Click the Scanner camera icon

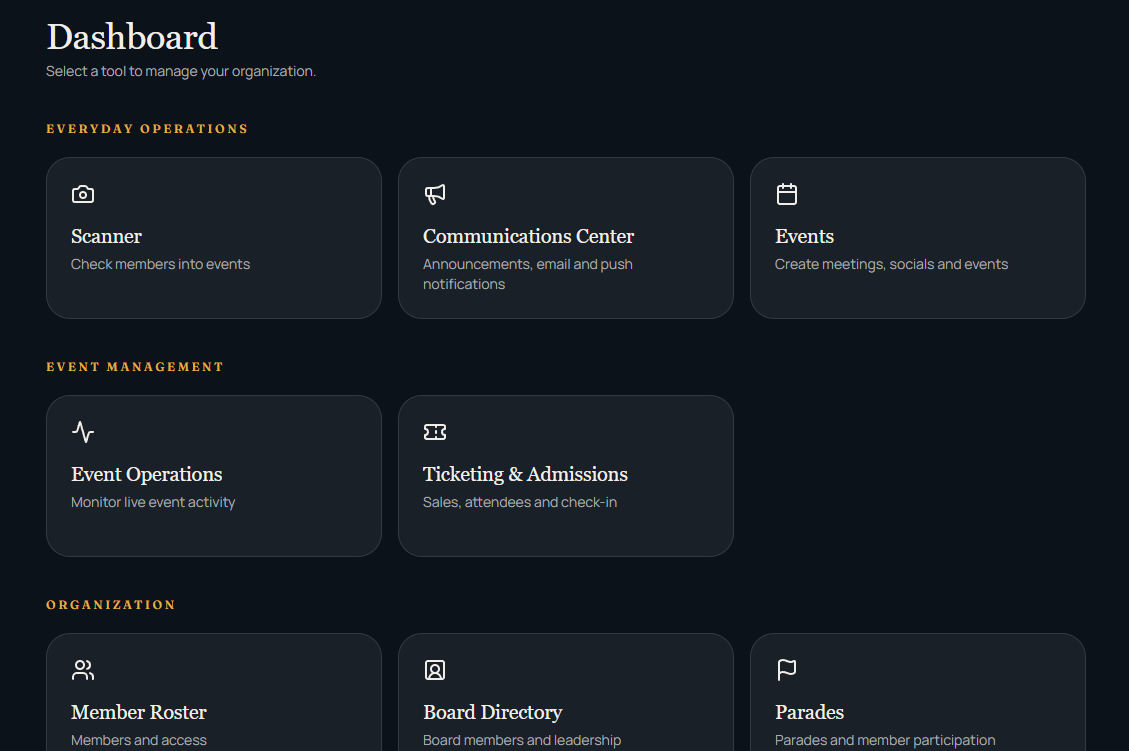click(x=83, y=194)
